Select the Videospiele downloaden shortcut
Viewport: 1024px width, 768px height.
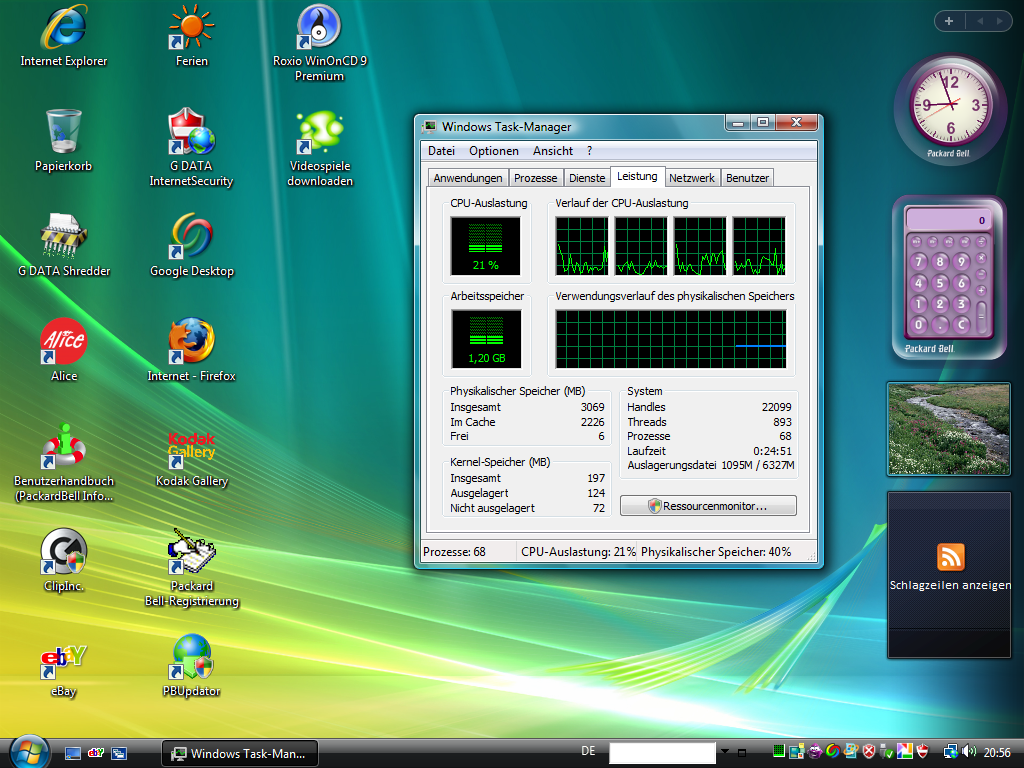tap(319, 148)
